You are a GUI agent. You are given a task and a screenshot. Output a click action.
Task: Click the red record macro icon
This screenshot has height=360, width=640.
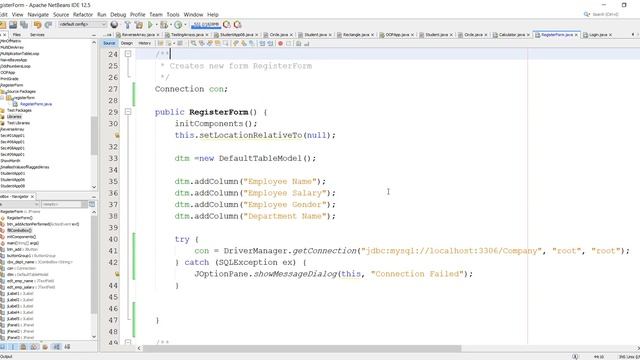tap(280, 43)
